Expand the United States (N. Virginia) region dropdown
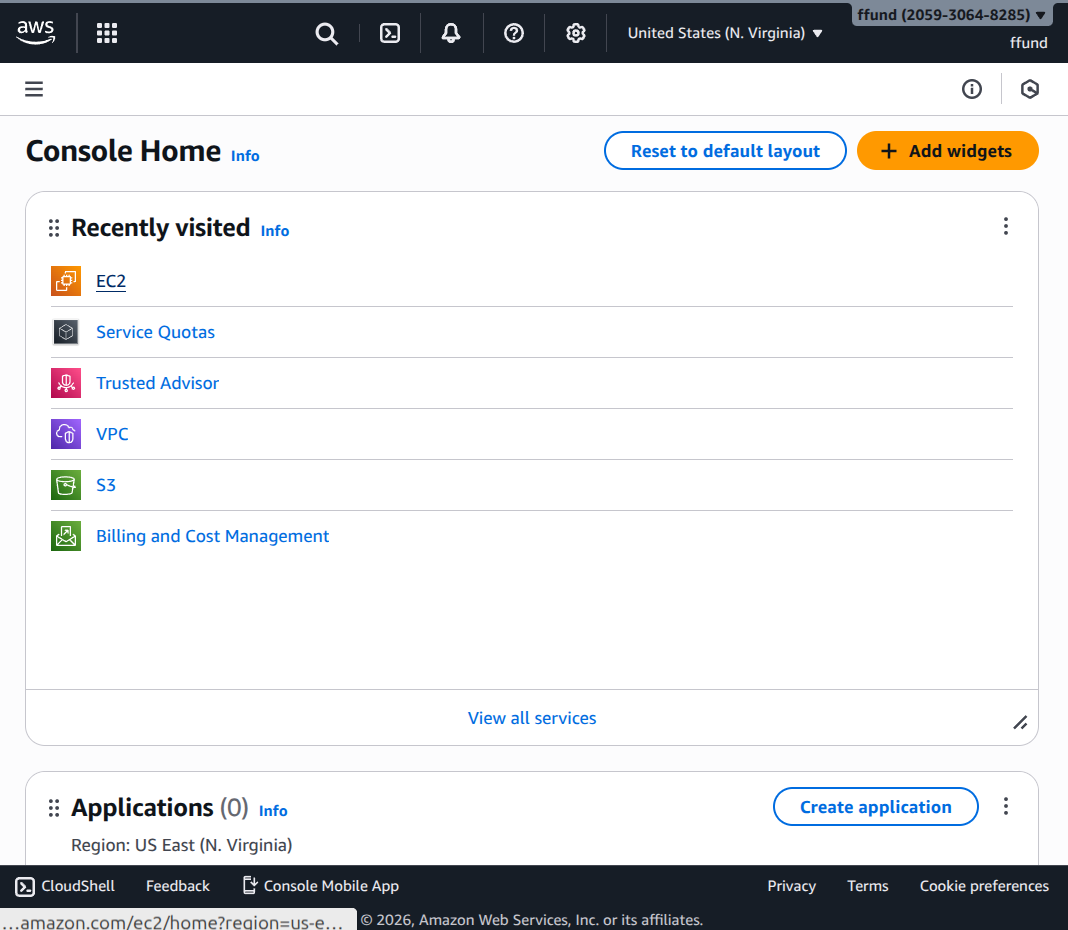This screenshot has height=930, width=1068. coord(725,33)
